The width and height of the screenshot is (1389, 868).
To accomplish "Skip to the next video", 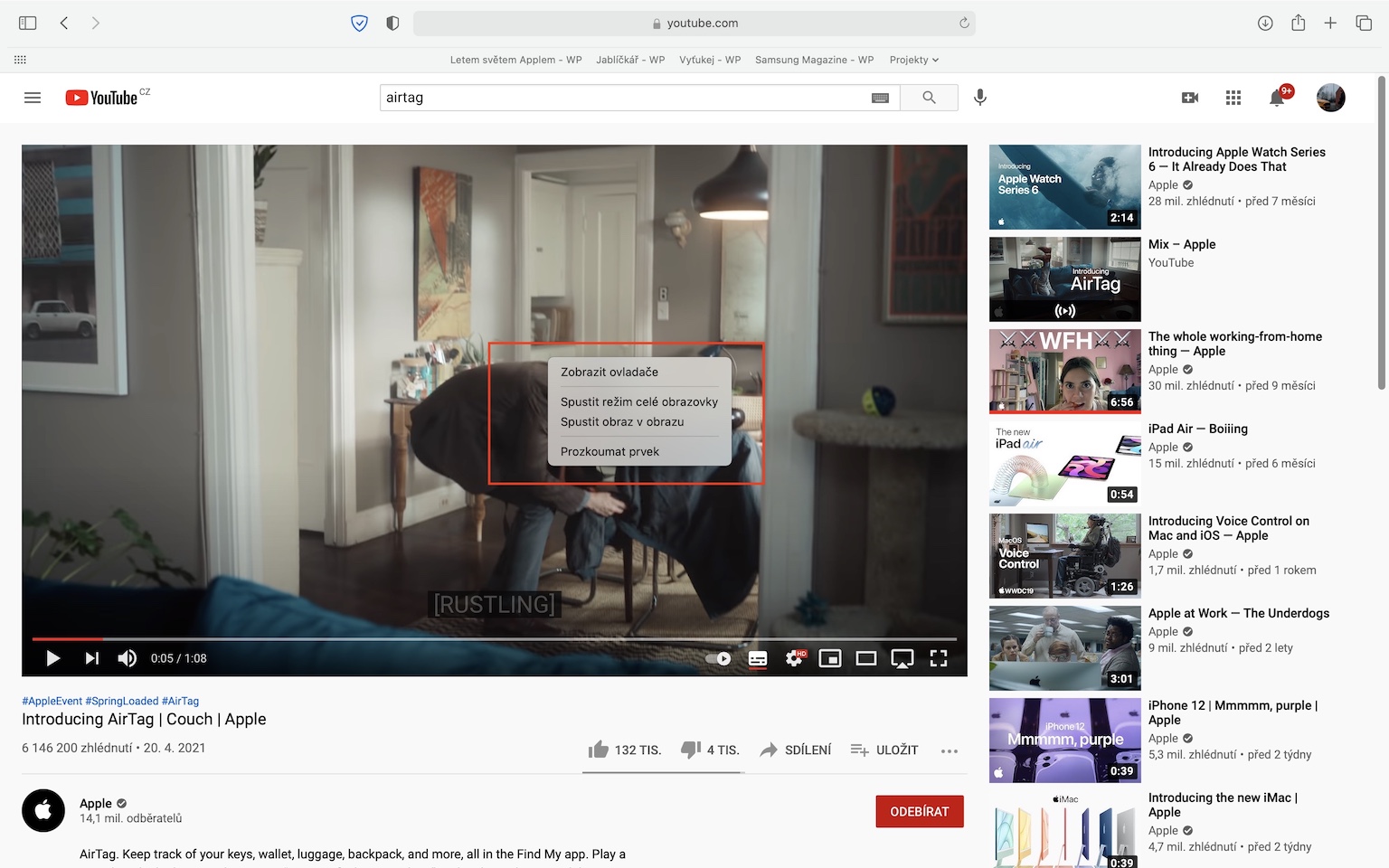I will pyautogui.click(x=91, y=658).
